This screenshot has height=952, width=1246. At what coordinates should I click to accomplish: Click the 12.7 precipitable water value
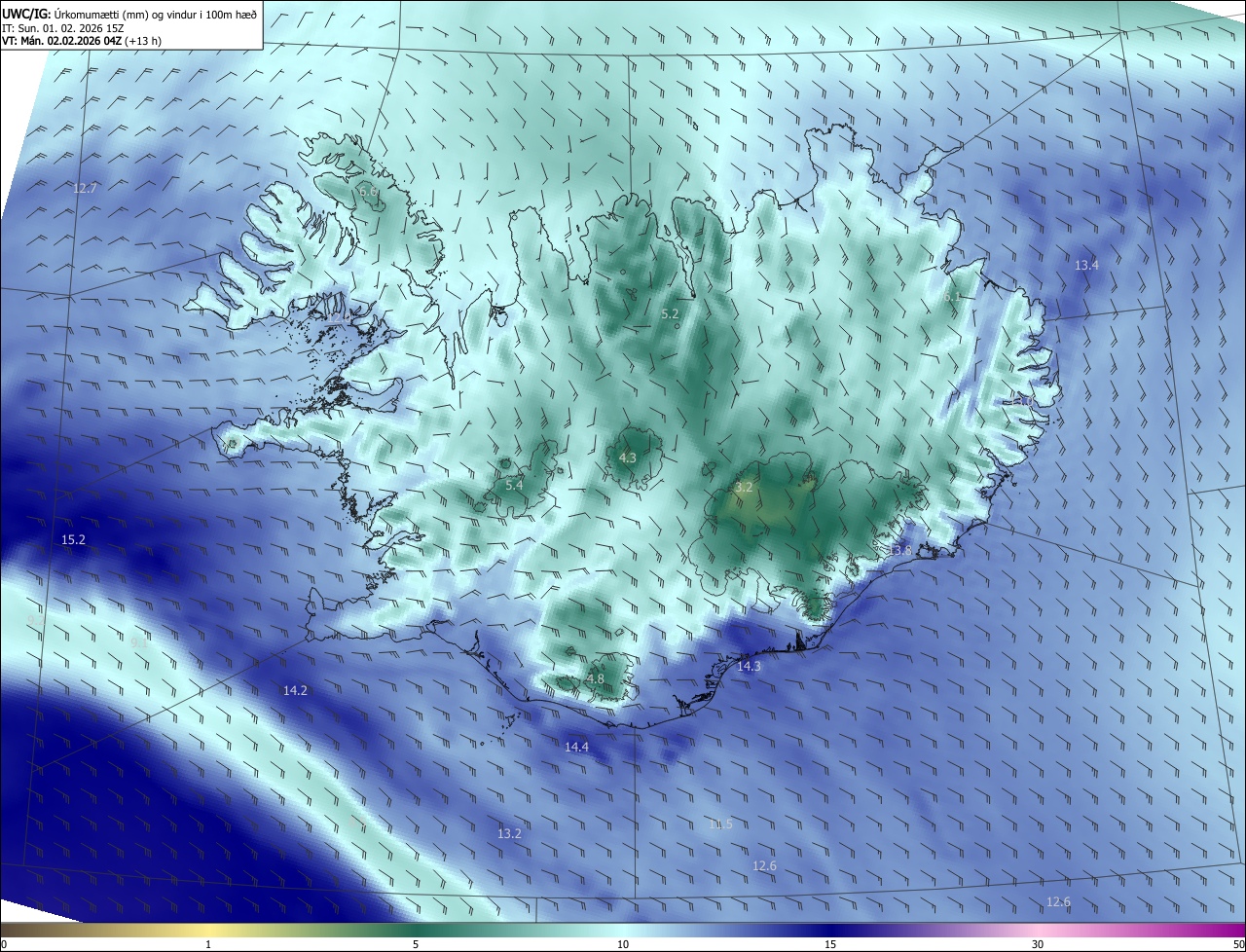(x=85, y=188)
